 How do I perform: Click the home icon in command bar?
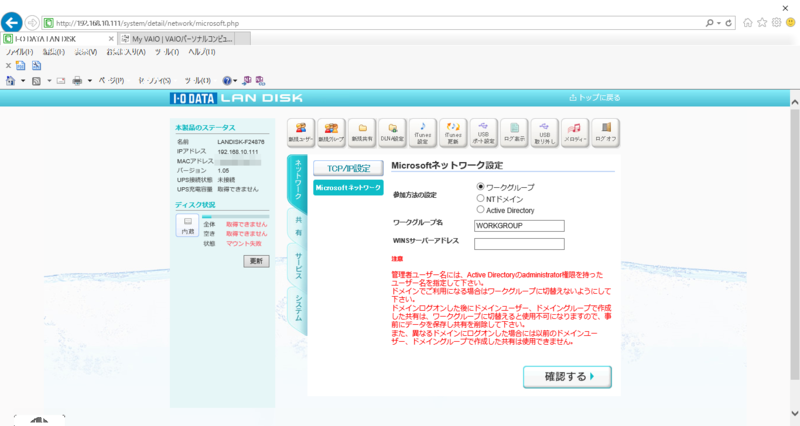click(10, 81)
